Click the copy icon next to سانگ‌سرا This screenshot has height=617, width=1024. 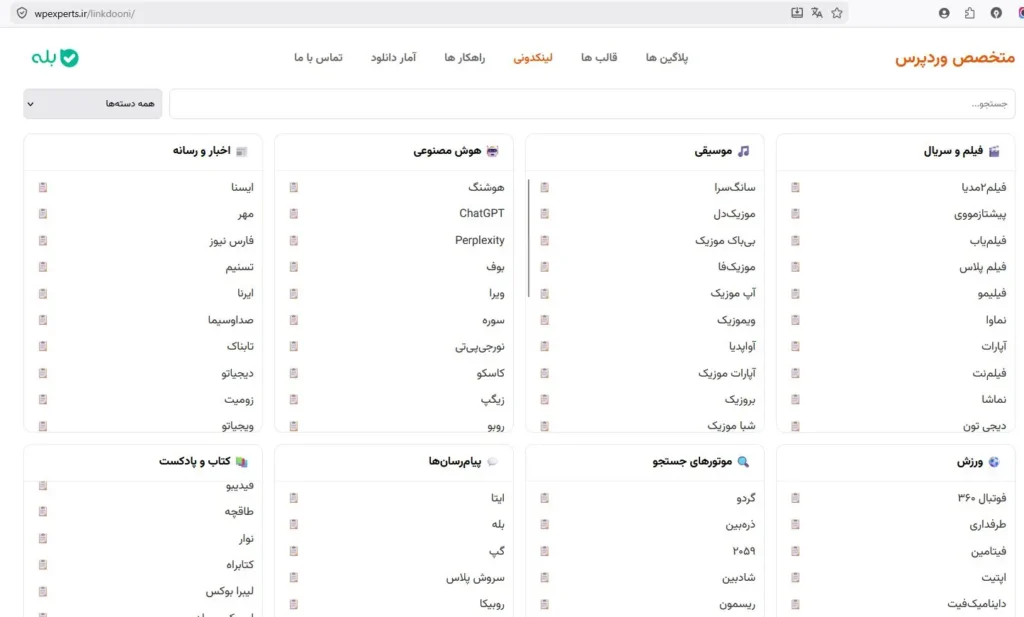point(545,187)
